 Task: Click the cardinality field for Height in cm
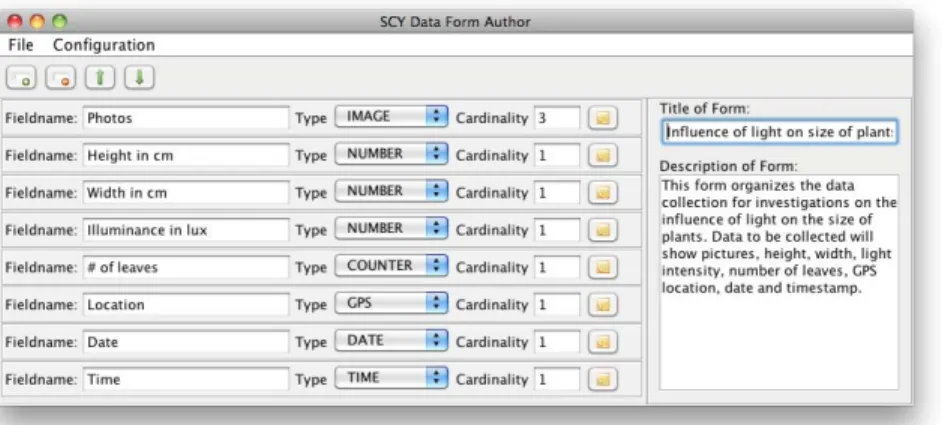click(557, 155)
